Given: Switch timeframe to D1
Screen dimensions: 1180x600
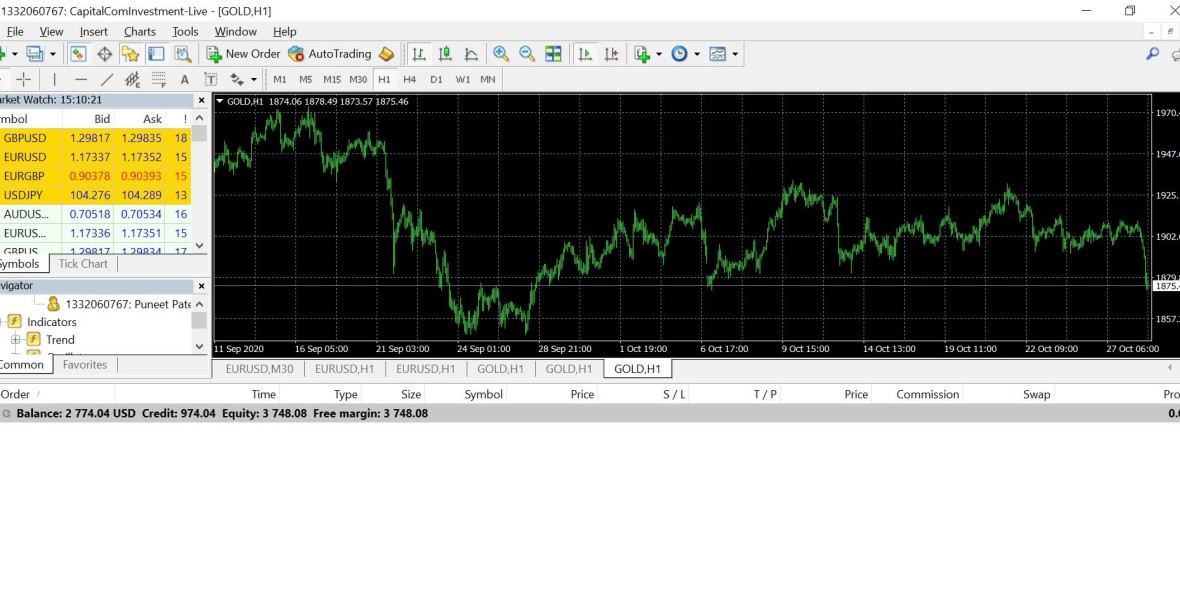Looking at the screenshot, I should [436, 79].
